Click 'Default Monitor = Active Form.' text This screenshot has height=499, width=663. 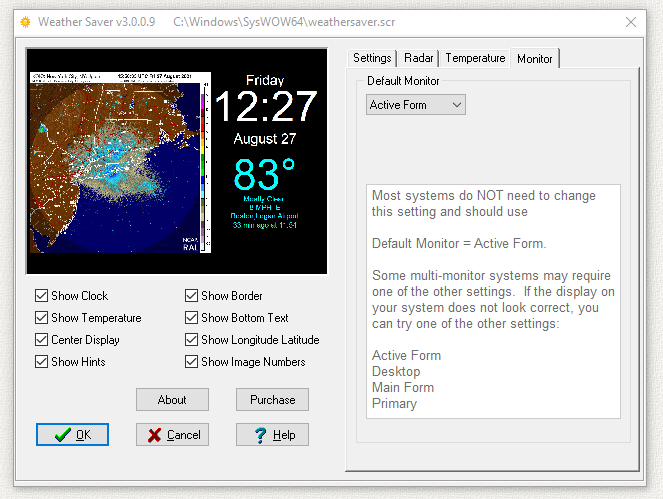pyautogui.click(x=459, y=243)
